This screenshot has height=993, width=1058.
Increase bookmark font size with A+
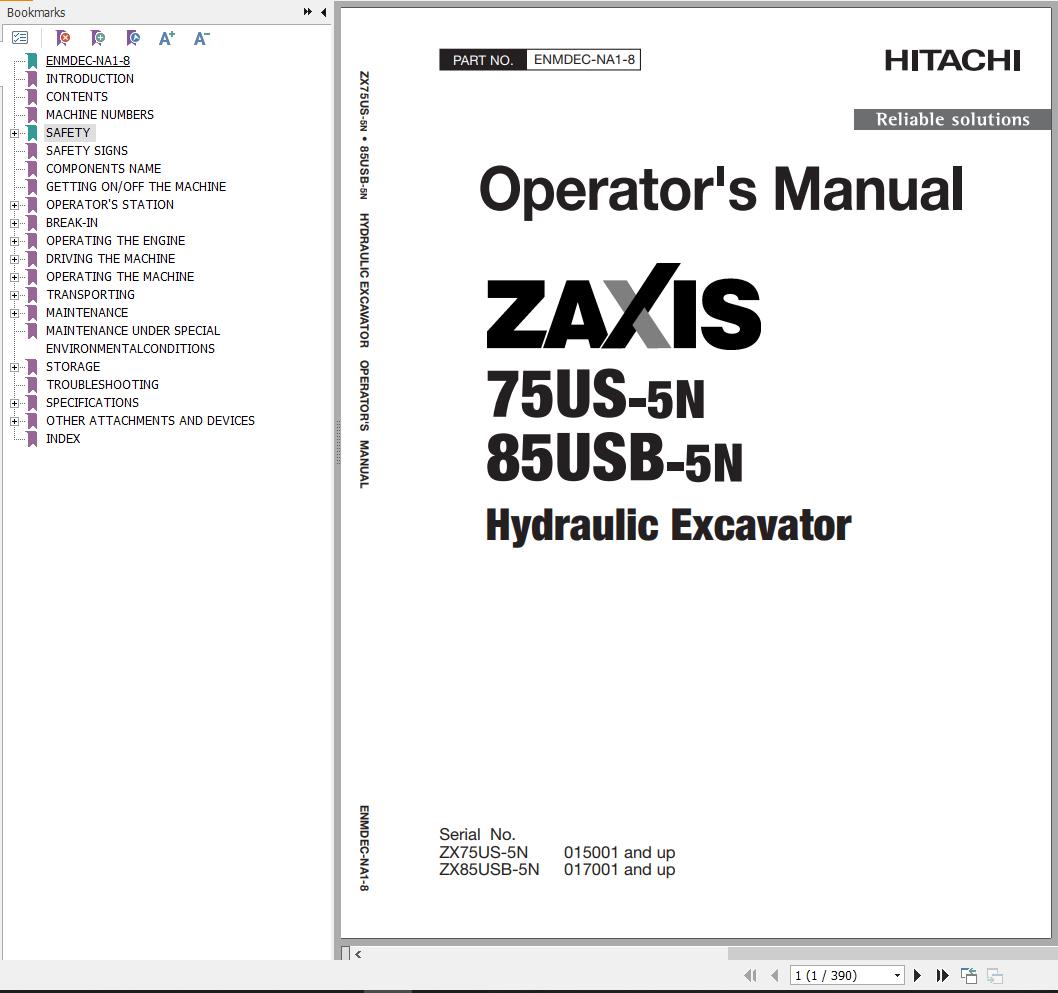click(167, 38)
